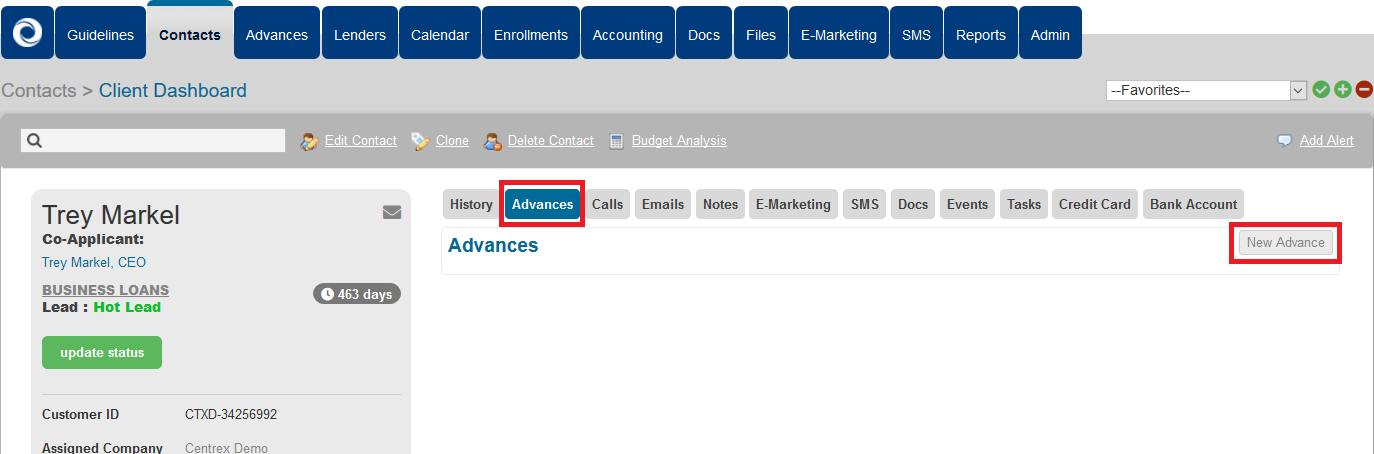Click the Delete Contact person icon
Image resolution: width=1374 pixels, height=454 pixels.
(x=493, y=141)
